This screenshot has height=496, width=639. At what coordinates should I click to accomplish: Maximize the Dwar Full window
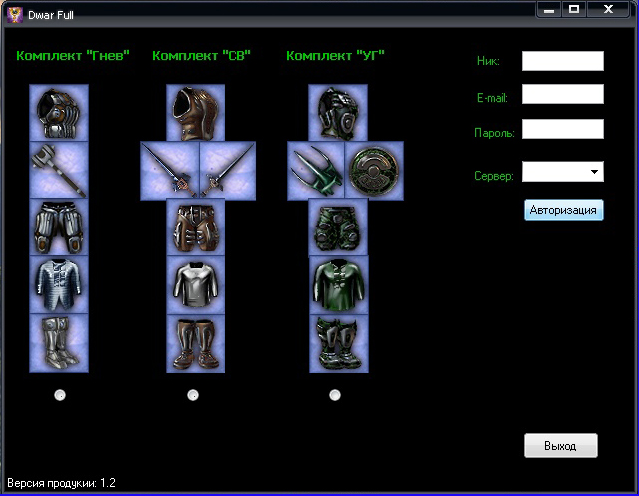click(x=574, y=10)
